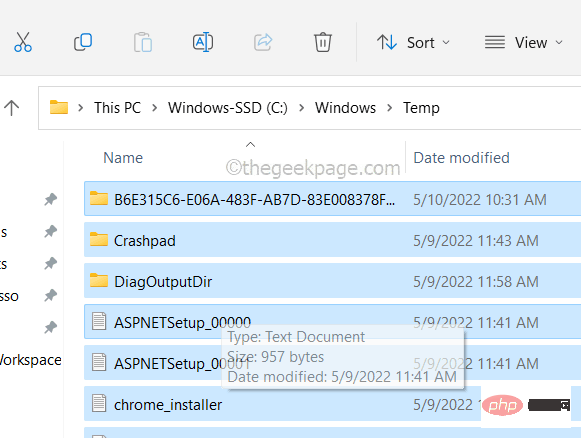Open the View dropdown menu
This screenshot has width=581, height=438.
[524, 43]
